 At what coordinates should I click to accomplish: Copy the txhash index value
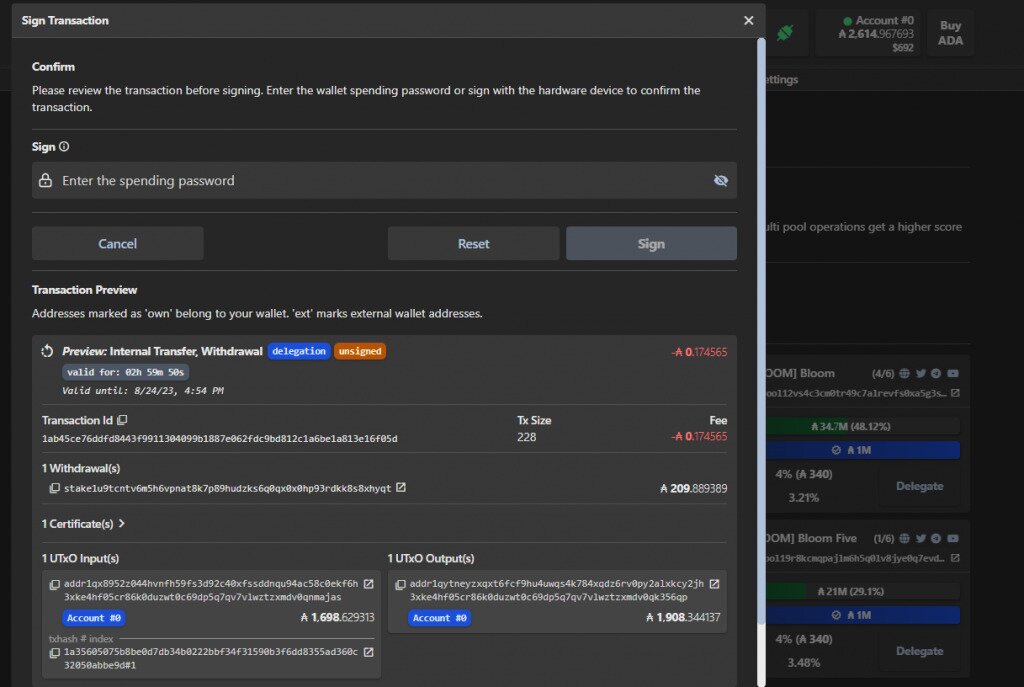[x=55, y=653]
